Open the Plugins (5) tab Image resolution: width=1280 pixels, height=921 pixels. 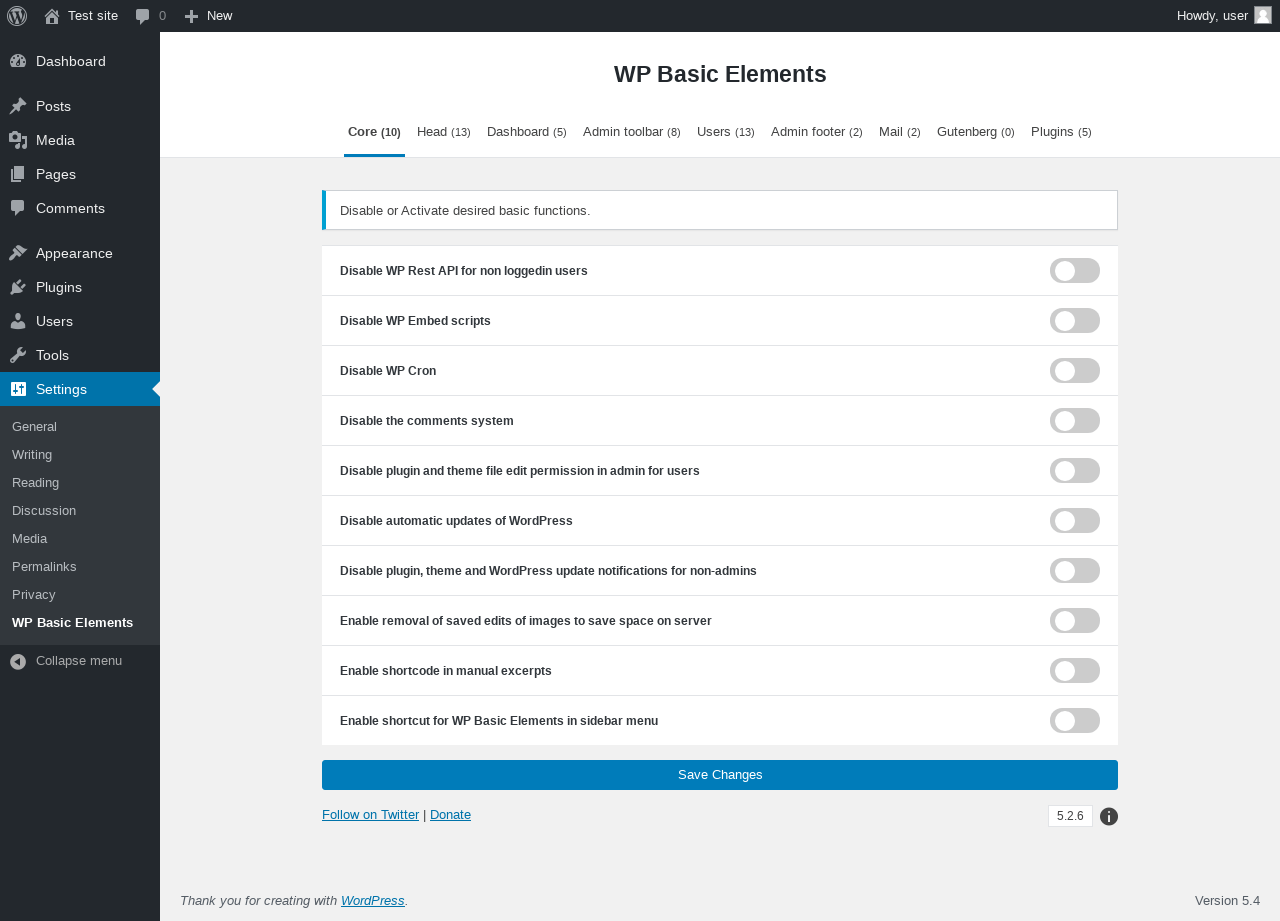tap(1061, 132)
